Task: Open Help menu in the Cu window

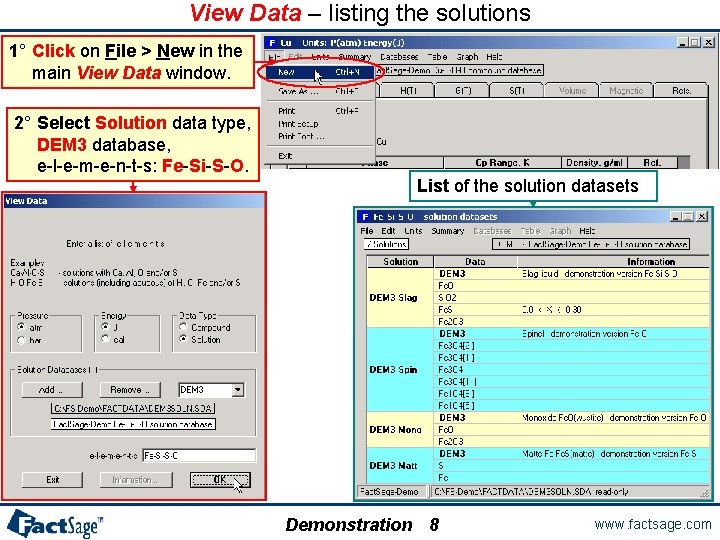Action: [x=494, y=57]
